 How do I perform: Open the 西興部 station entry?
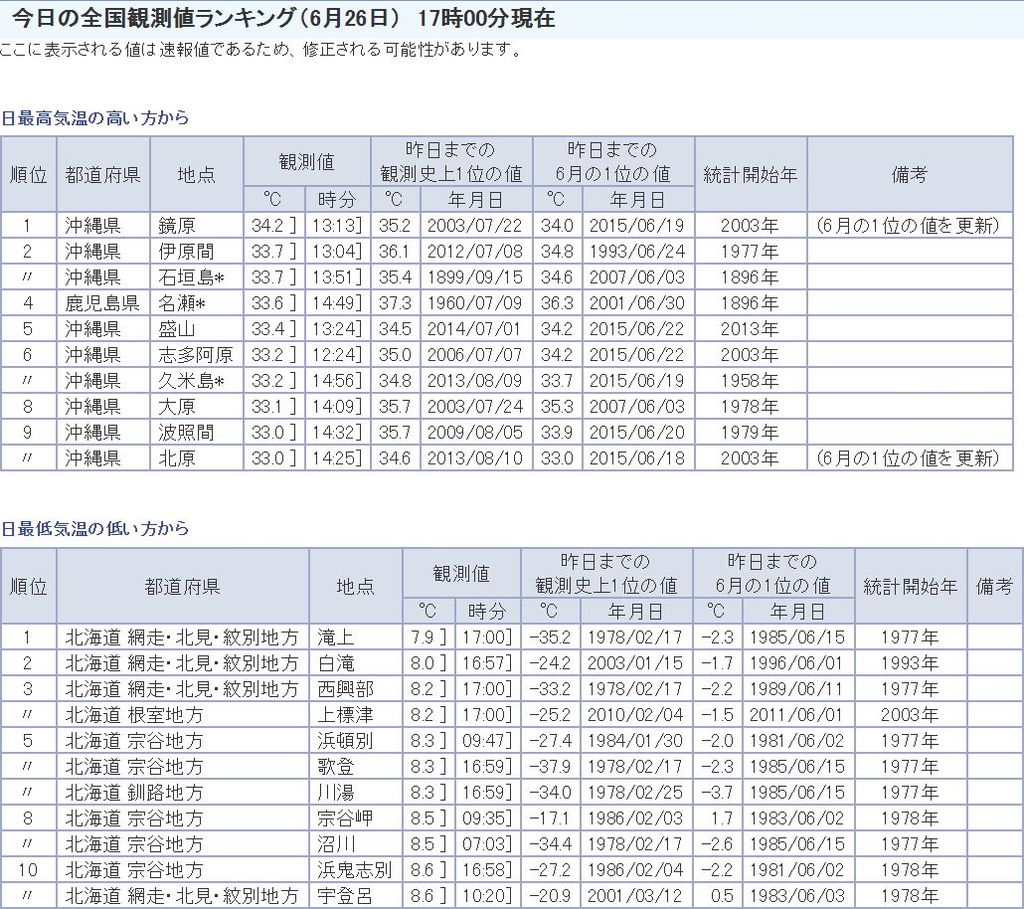(343, 689)
